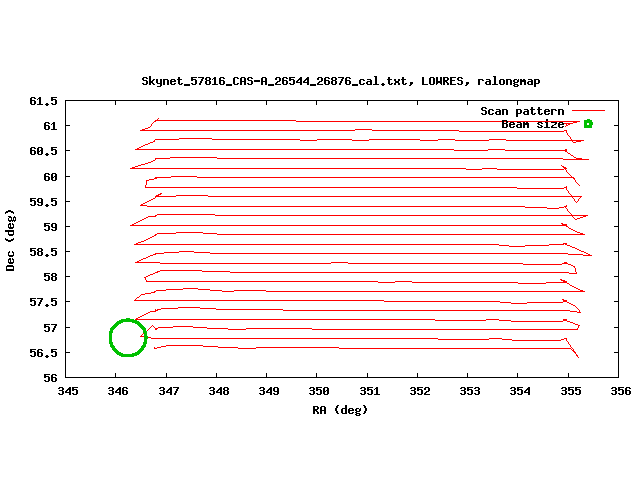Click the plot title Skynet_57816_CAS-A text

click(341, 81)
